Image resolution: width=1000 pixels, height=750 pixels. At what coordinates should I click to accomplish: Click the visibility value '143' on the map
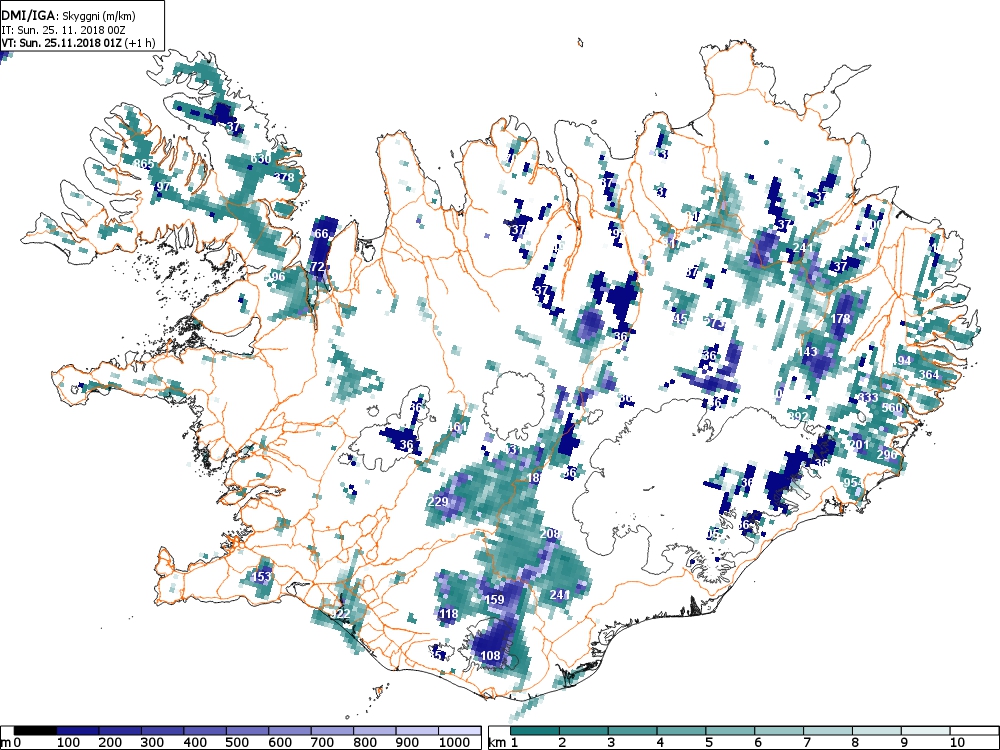807,351
